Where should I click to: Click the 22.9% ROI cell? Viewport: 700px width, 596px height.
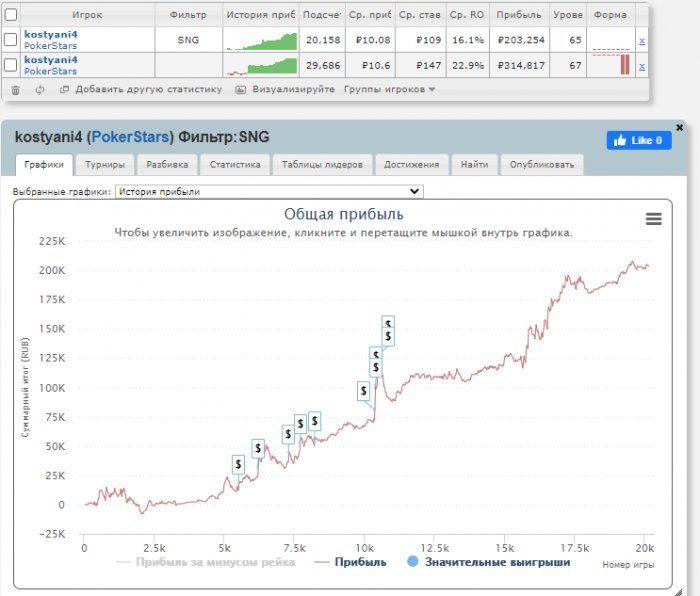coord(467,66)
